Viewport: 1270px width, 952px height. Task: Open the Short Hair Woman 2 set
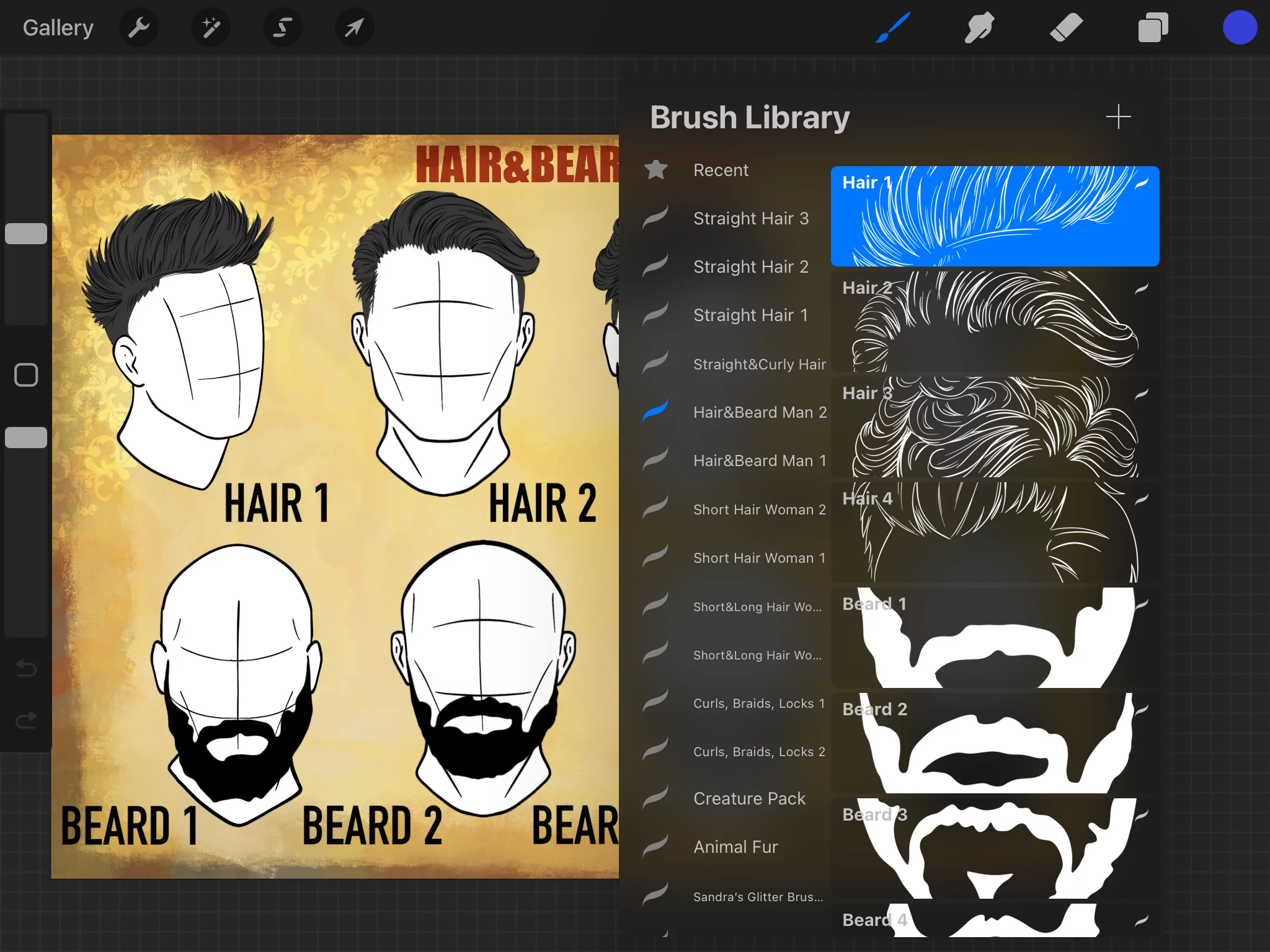[760, 509]
